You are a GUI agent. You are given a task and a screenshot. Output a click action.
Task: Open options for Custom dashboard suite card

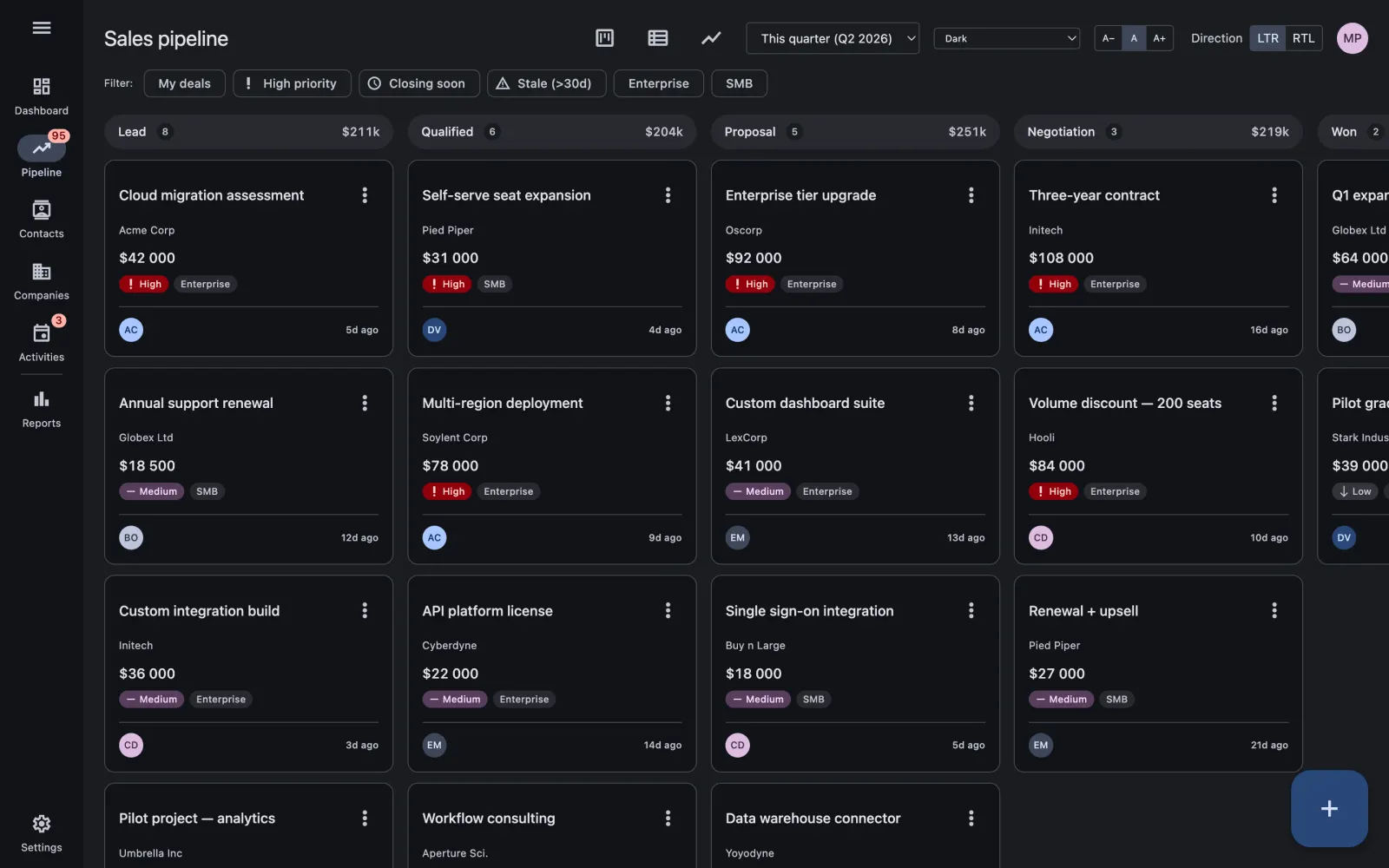pos(971,403)
